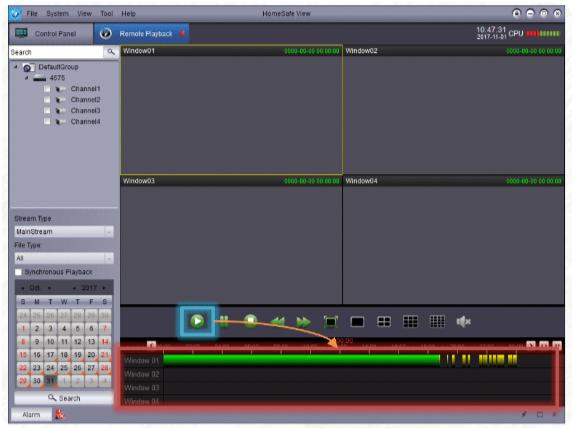Select the nine-window grid layout icon
Image resolution: width=575 pixels, height=430 pixels.
[x=410, y=322]
